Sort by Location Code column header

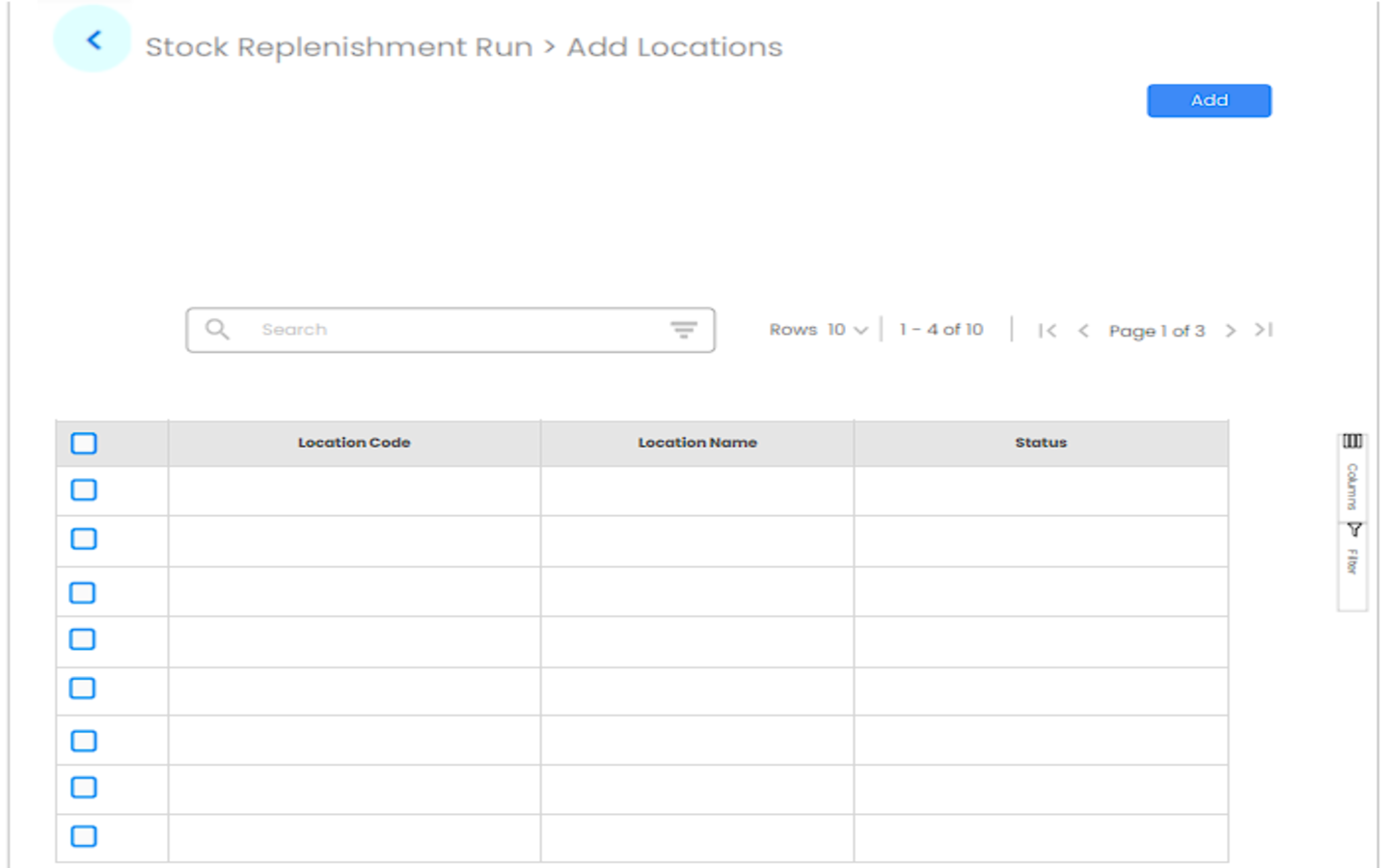[x=354, y=443]
